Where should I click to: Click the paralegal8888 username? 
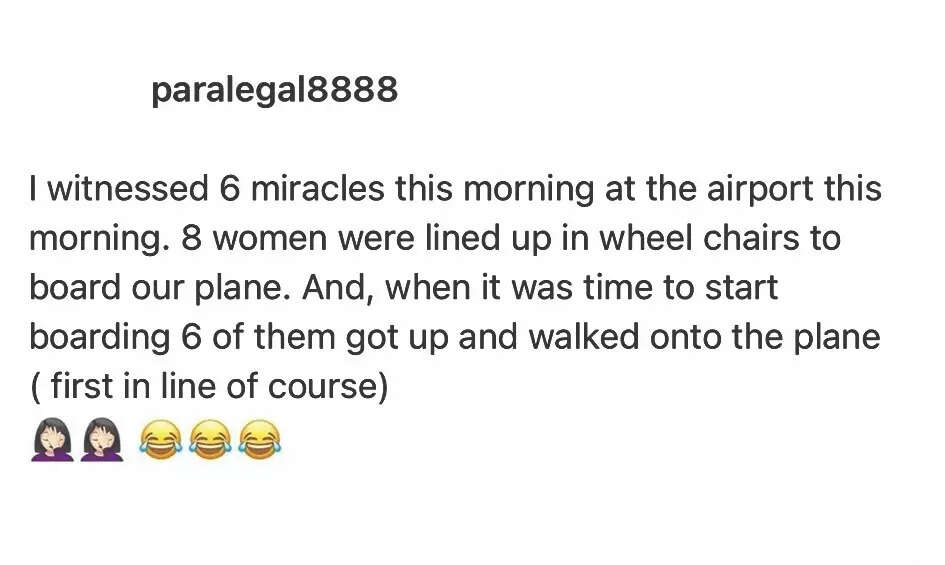point(274,90)
